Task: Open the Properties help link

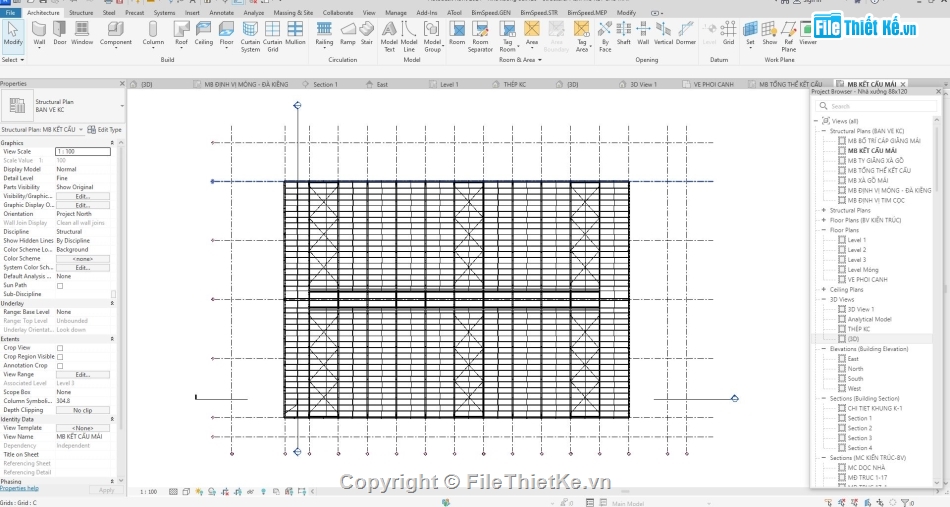Action: (x=19, y=488)
